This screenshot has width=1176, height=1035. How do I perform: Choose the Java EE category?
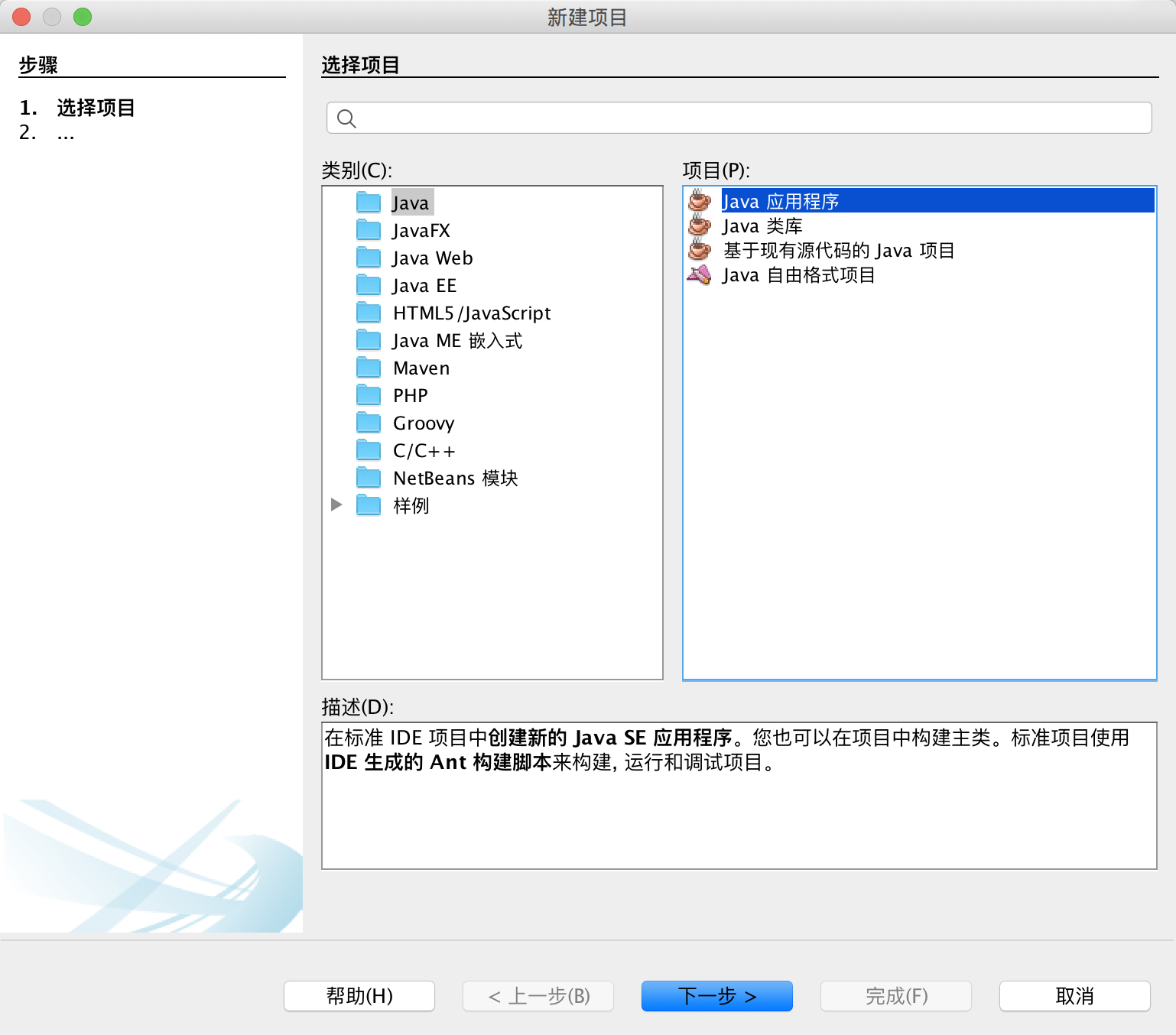tap(424, 285)
